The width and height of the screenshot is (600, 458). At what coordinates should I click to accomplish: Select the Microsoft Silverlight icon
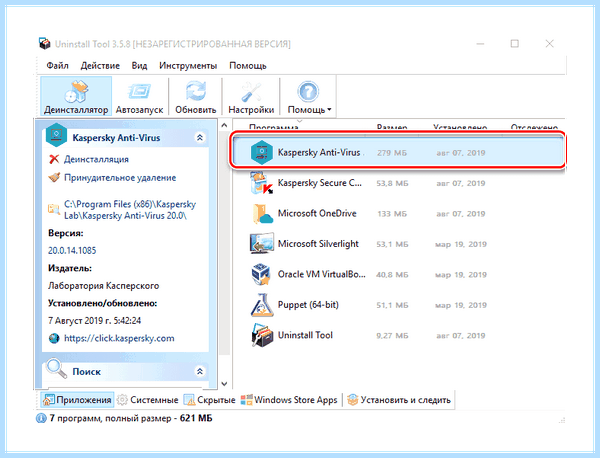coord(262,243)
